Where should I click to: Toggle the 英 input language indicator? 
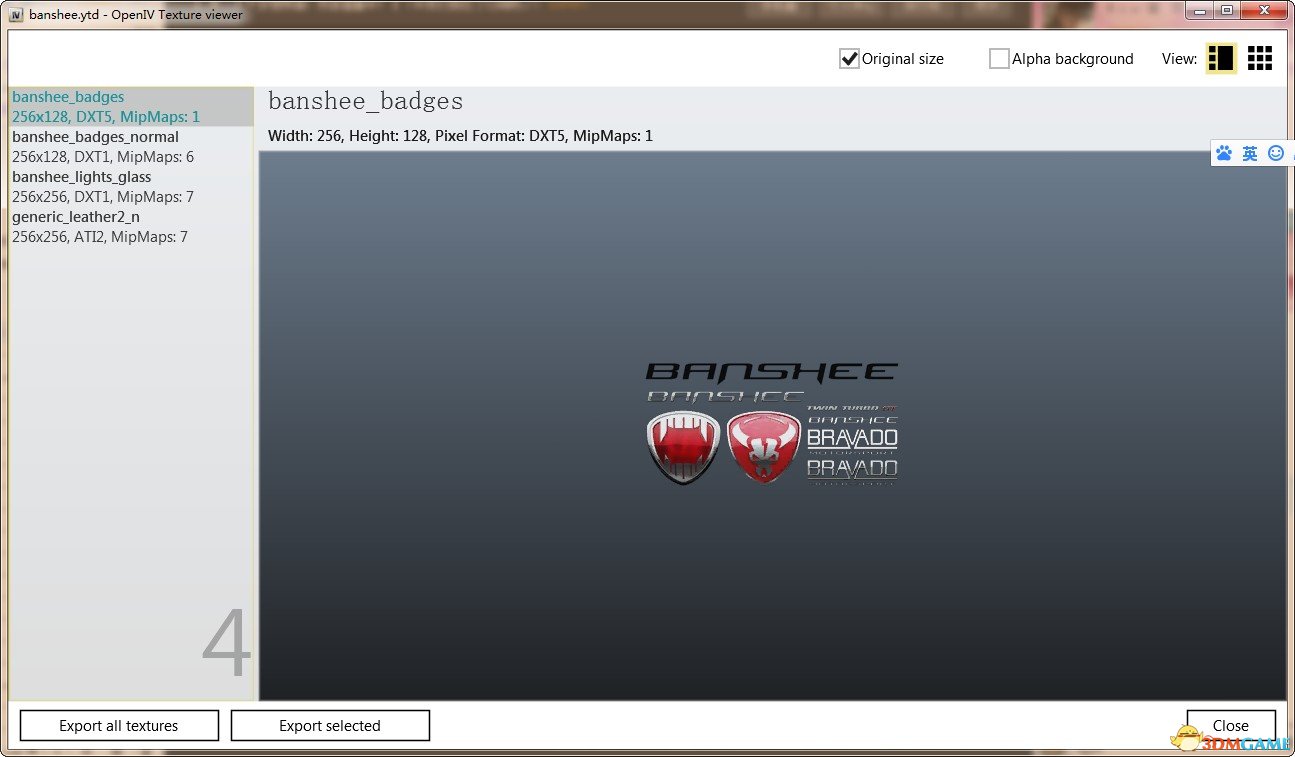point(1250,153)
